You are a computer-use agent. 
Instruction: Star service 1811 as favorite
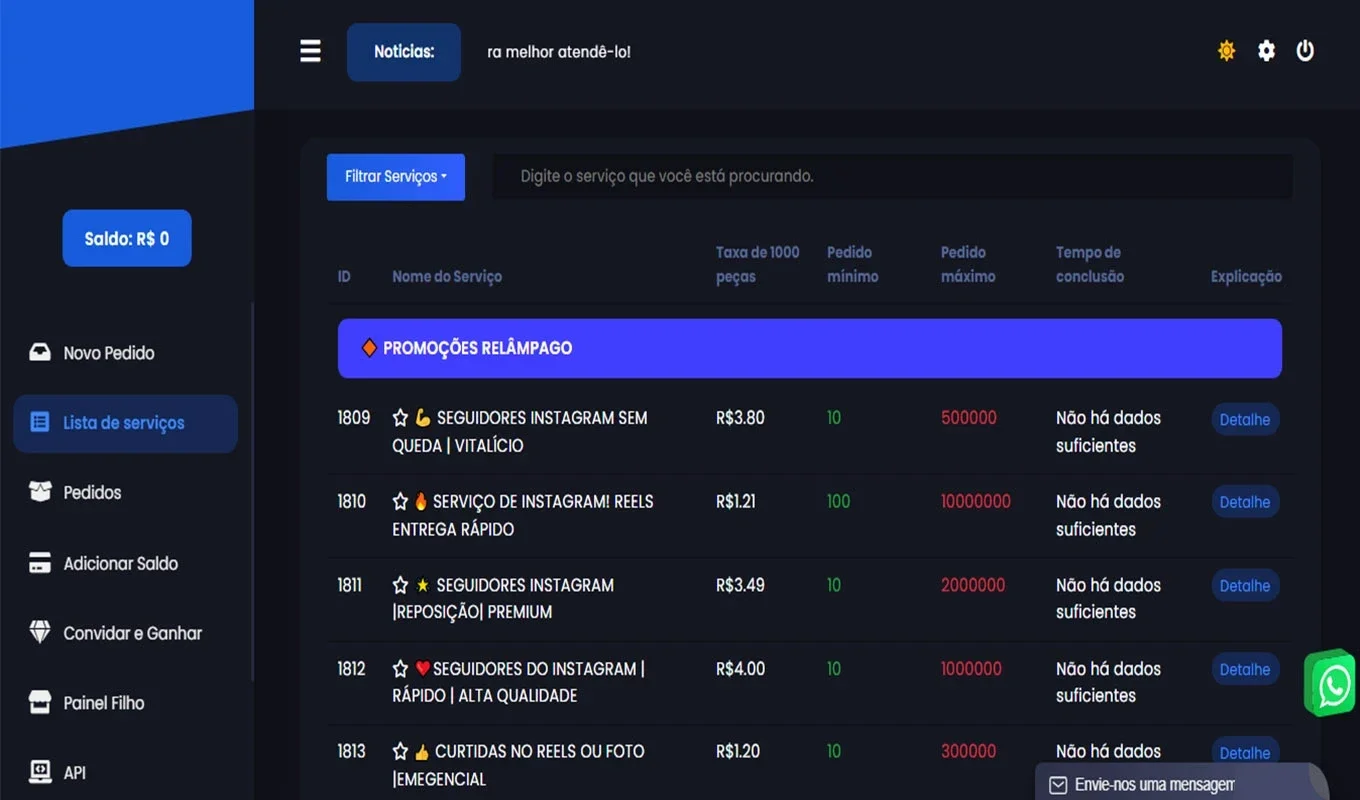(400, 585)
